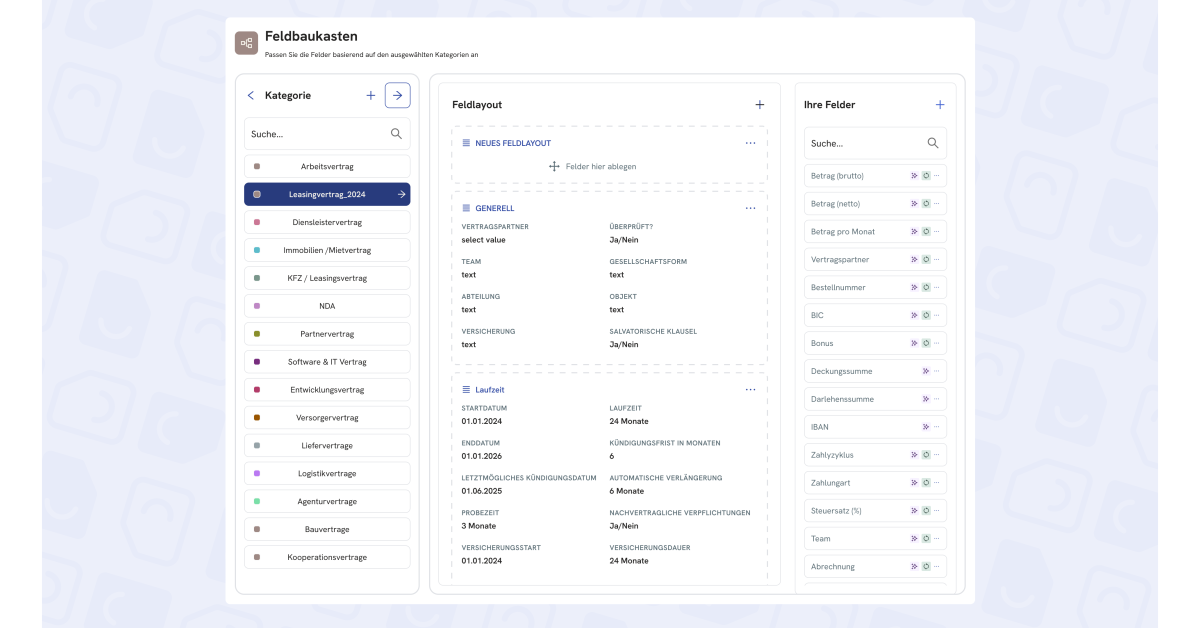Open the three-dot menu on Zahlungart

pos(937,483)
